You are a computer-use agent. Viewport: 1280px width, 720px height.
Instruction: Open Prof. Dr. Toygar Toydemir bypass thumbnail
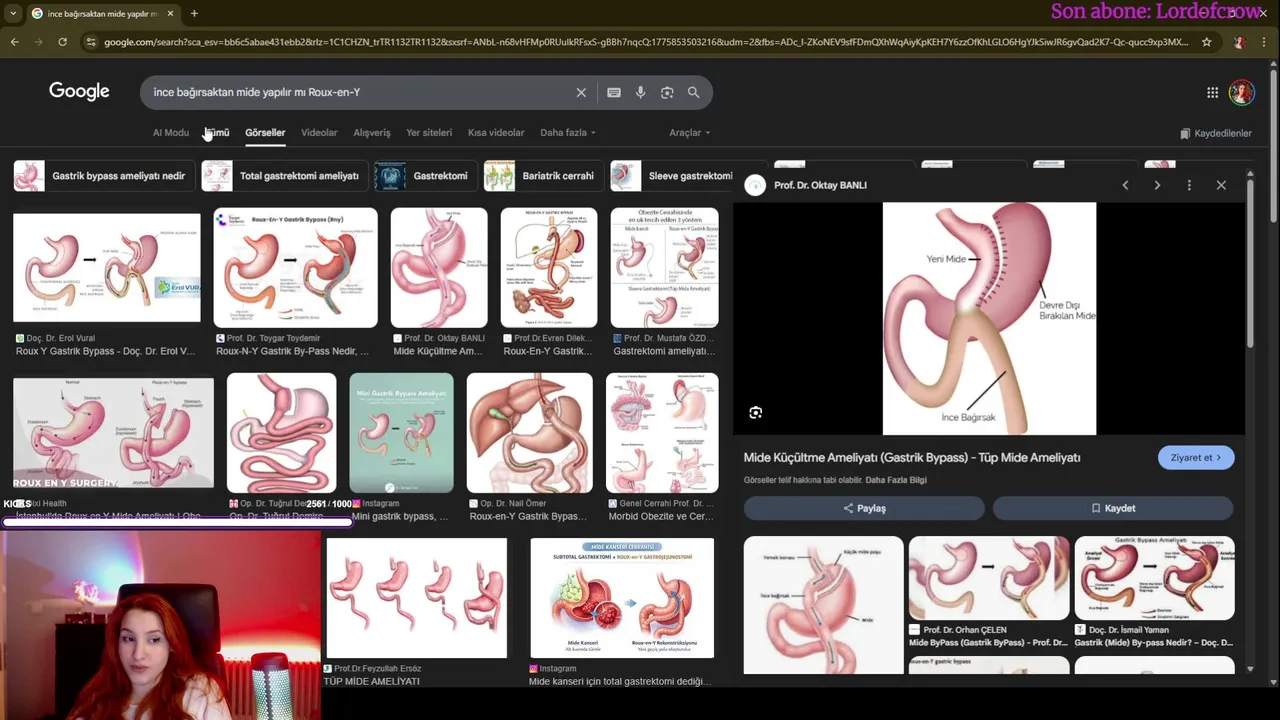[x=296, y=267]
